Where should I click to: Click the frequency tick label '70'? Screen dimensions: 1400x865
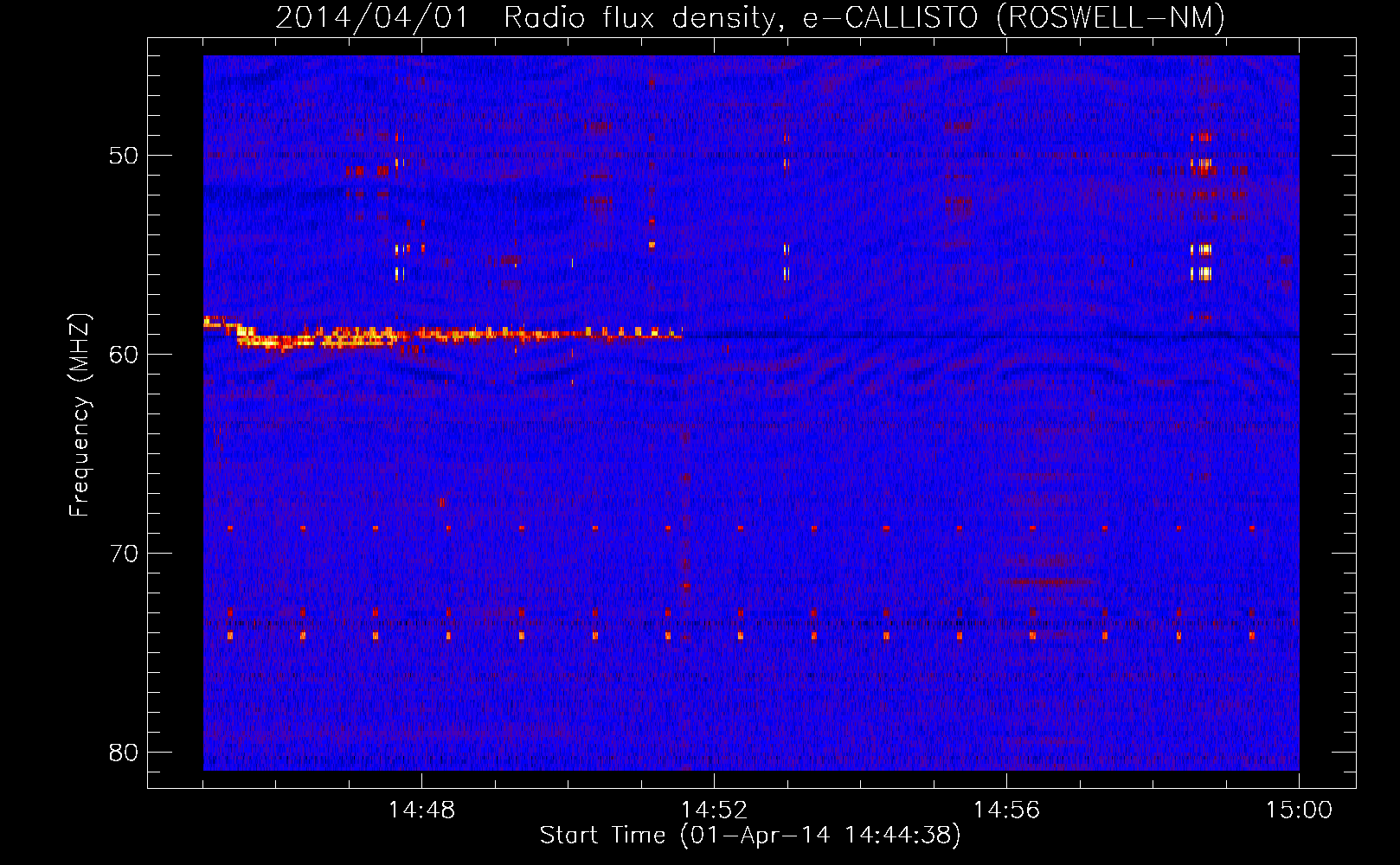tap(124, 554)
